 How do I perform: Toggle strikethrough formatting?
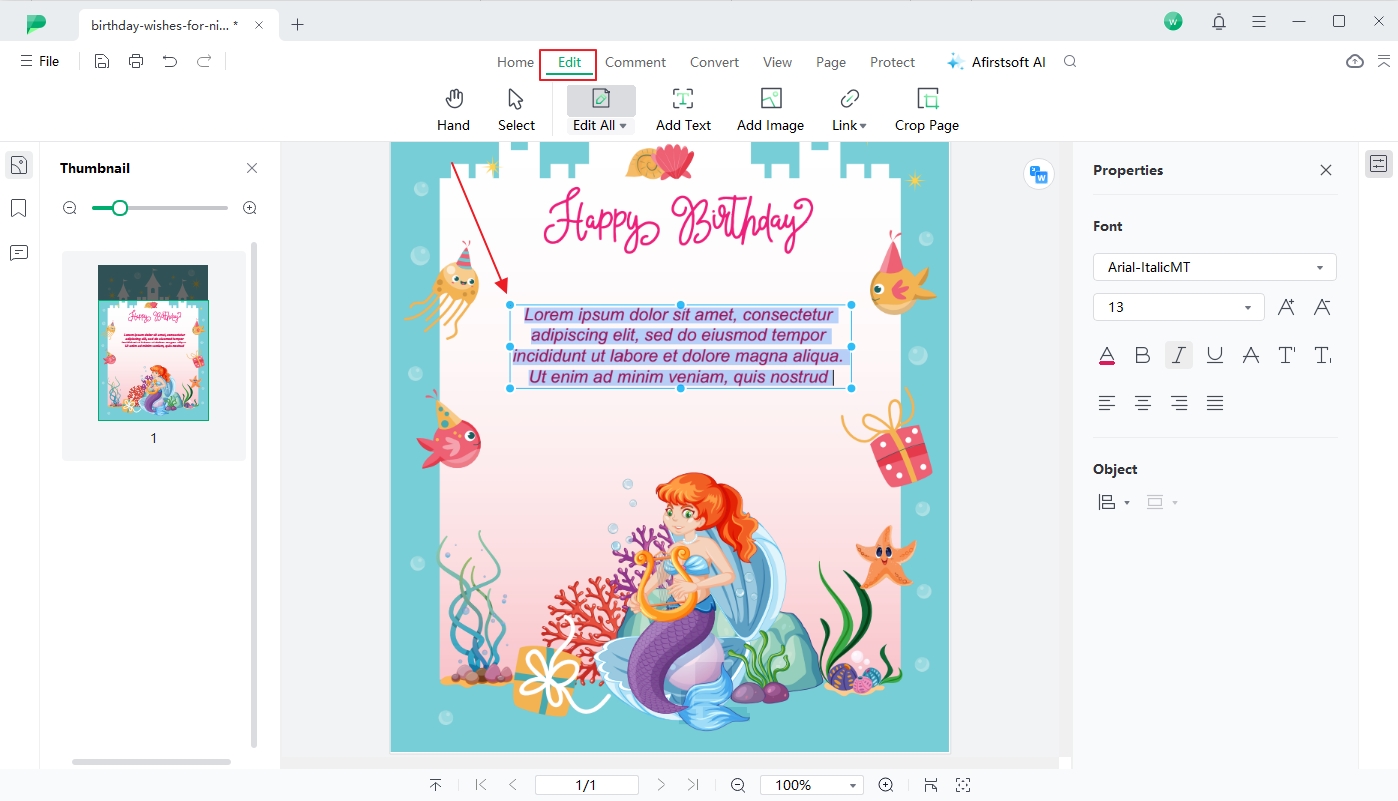click(1250, 355)
